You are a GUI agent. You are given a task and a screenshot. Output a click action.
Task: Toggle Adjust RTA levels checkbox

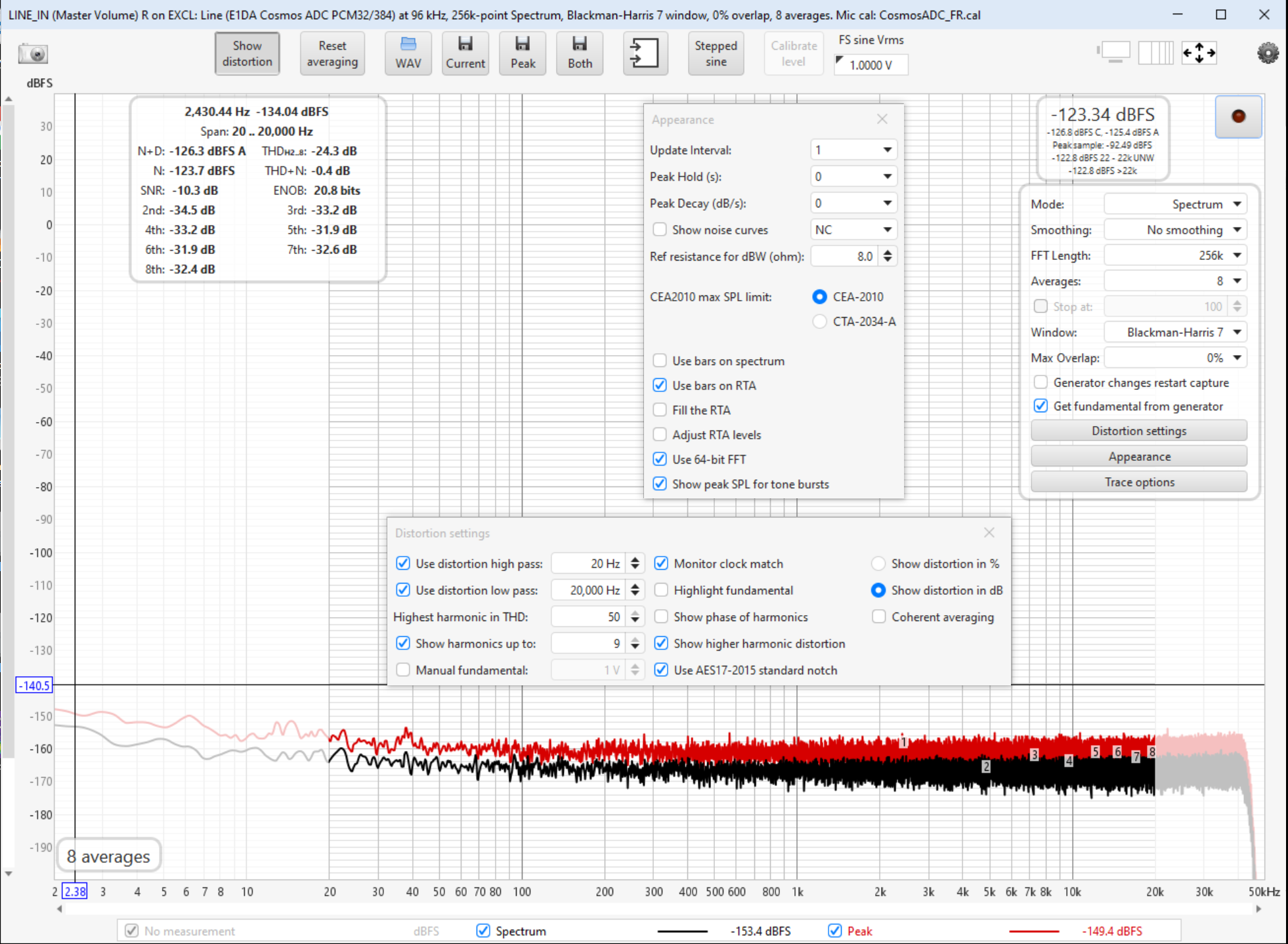[660, 435]
